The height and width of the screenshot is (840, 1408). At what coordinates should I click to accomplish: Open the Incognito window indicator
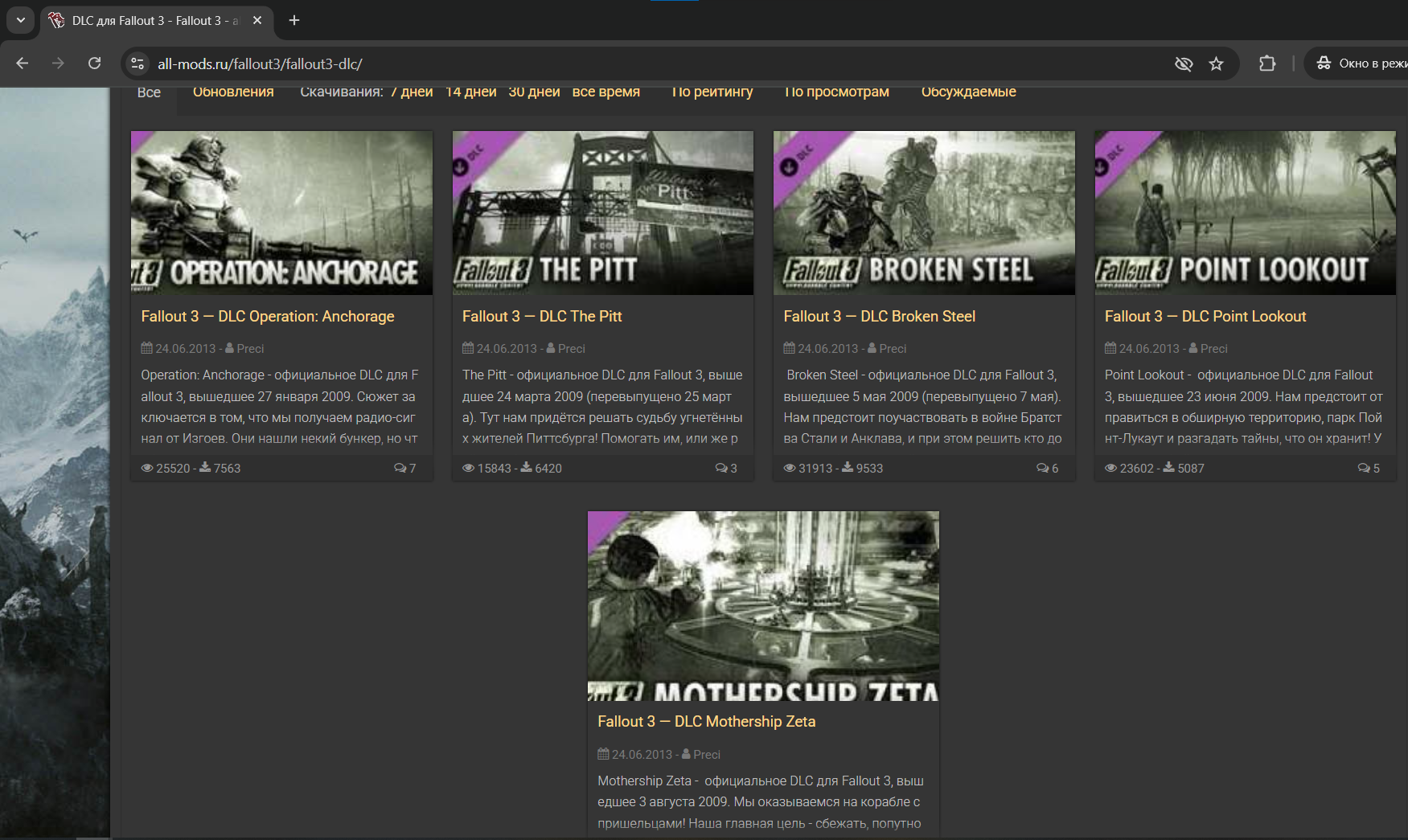coord(1359,64)
